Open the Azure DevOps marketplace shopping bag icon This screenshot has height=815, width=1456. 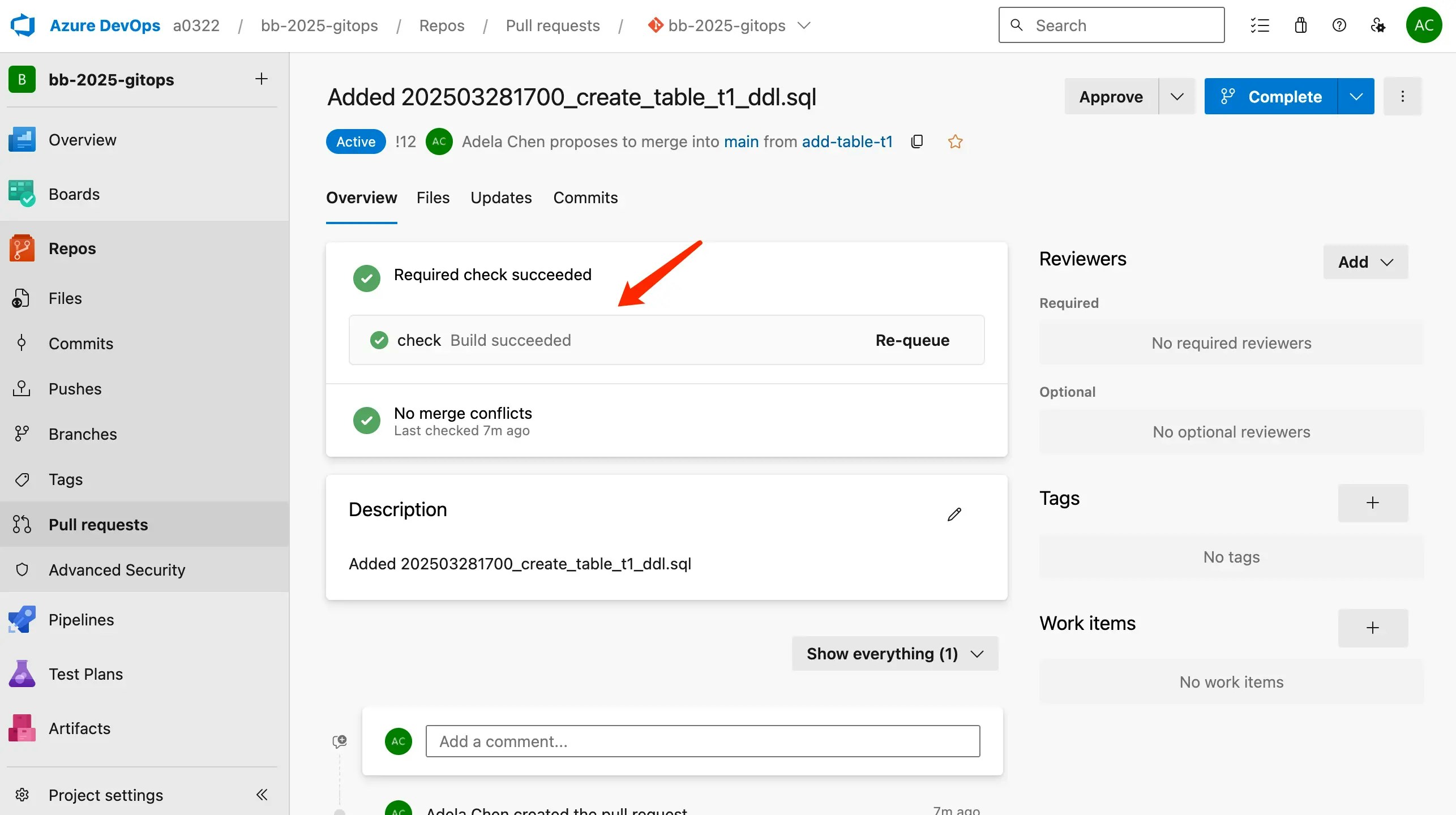(1300, 25)
